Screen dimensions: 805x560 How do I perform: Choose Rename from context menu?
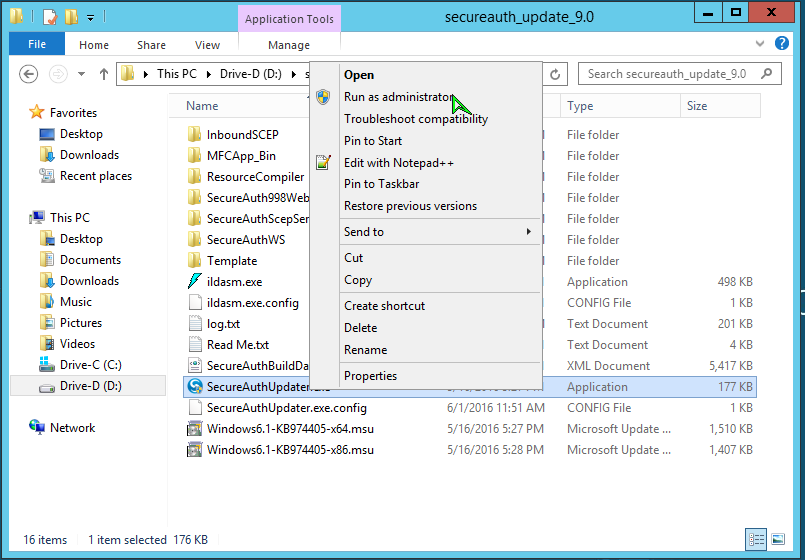click(x=426, y=350)
